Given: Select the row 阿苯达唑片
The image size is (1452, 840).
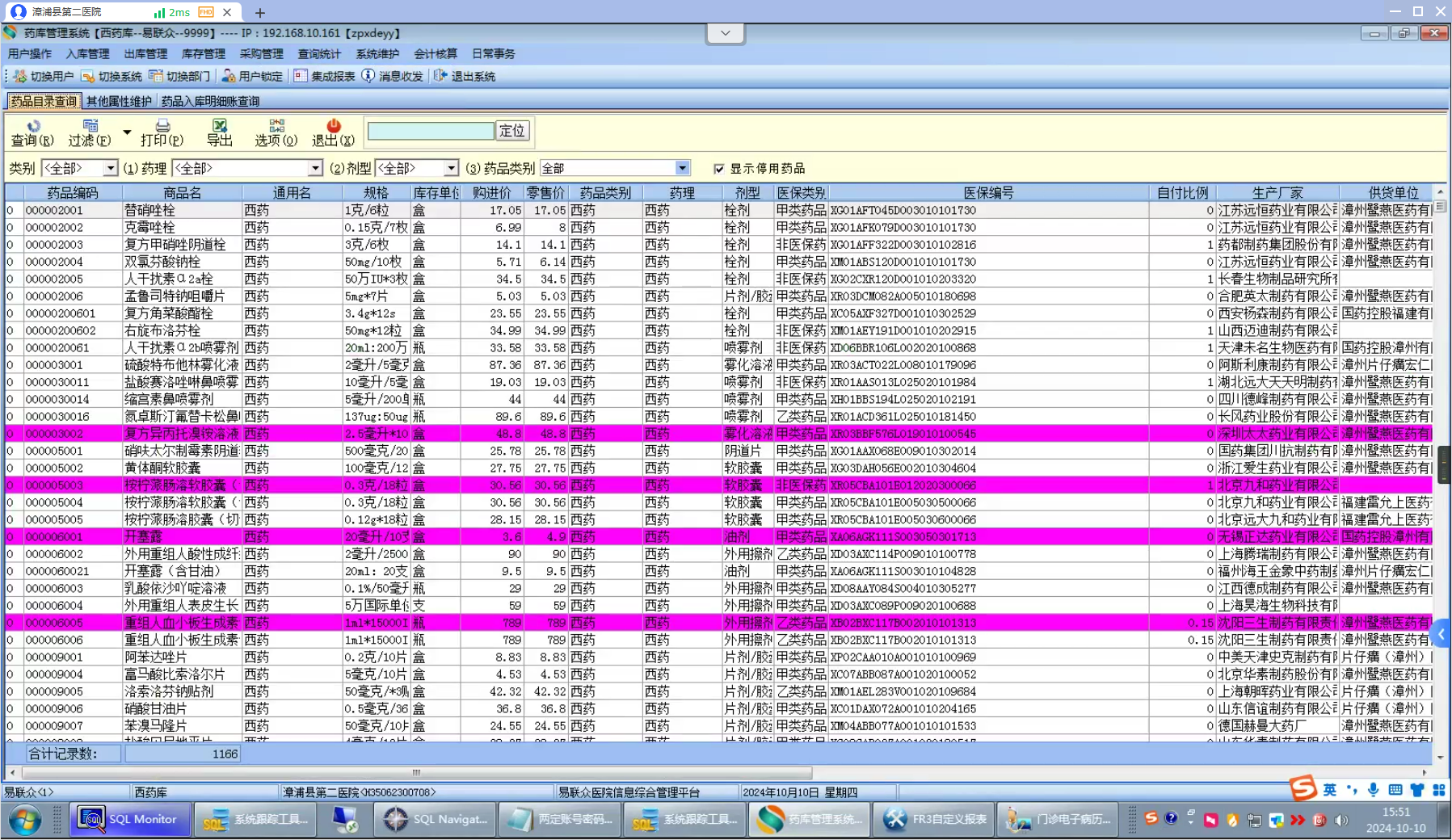Looking at the screenshot, I should [719, 657].
